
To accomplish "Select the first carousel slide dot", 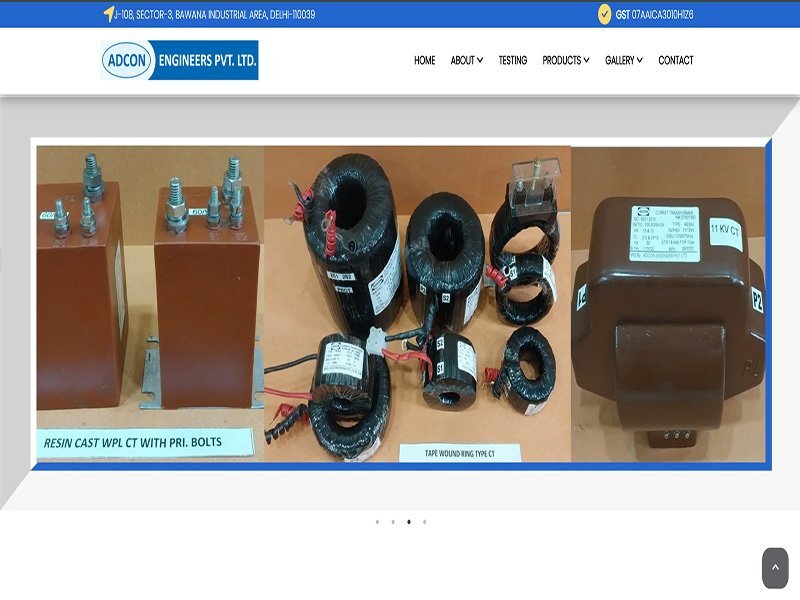I will point(377,522).
